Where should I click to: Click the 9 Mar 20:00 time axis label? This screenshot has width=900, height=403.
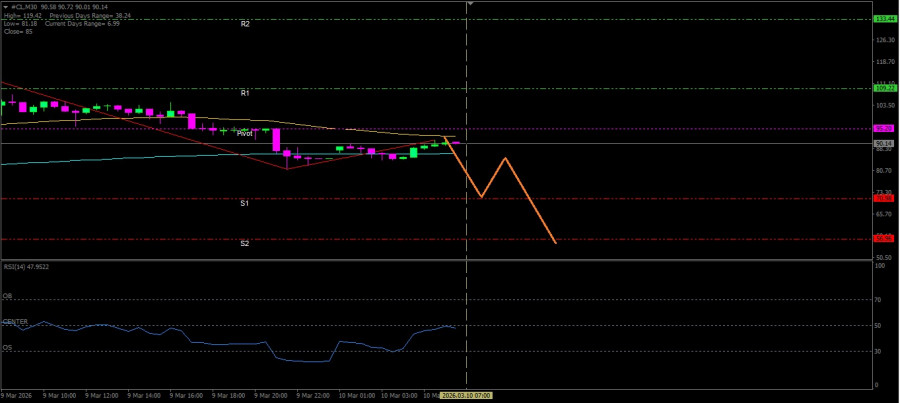[271, 396]
